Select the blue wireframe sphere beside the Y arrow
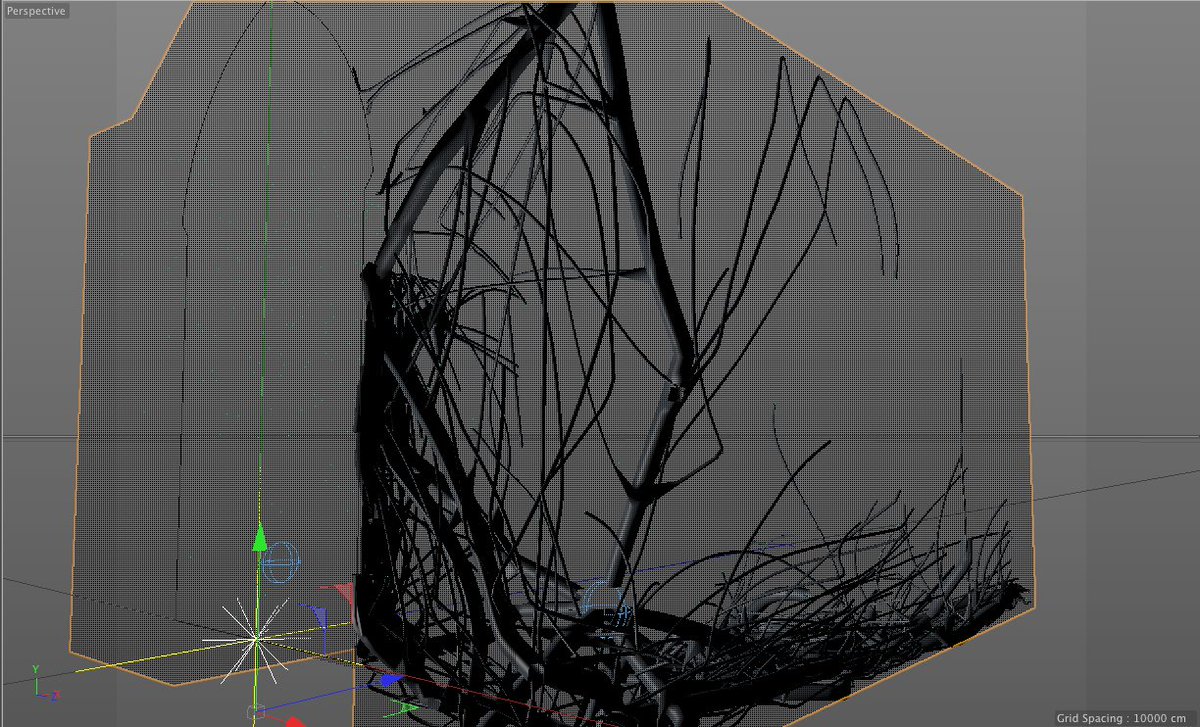The height and width of the screenshot is (727, 1200). (282, 562)
